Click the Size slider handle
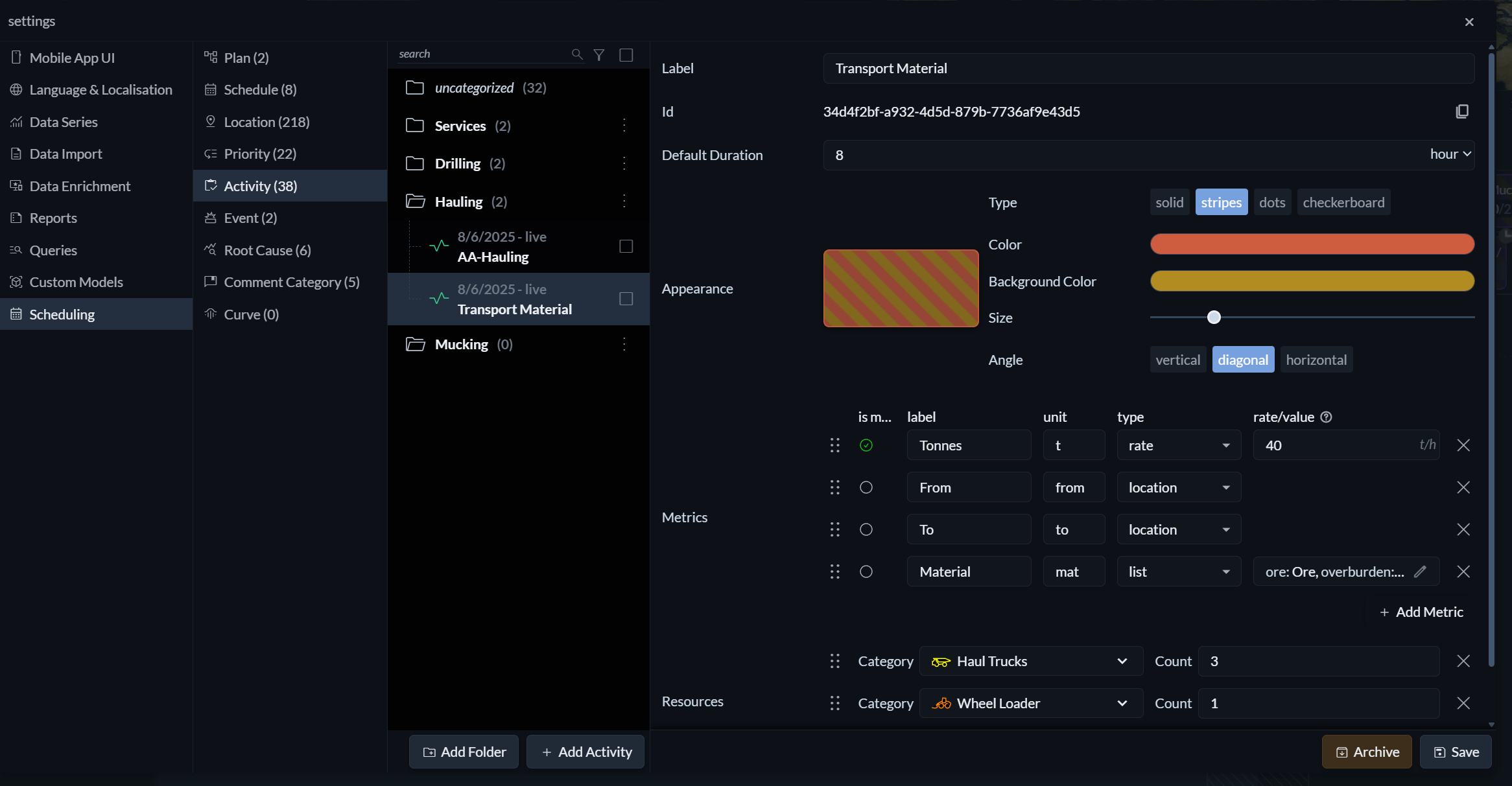 pyautogui.click(x=1214, y=317)
